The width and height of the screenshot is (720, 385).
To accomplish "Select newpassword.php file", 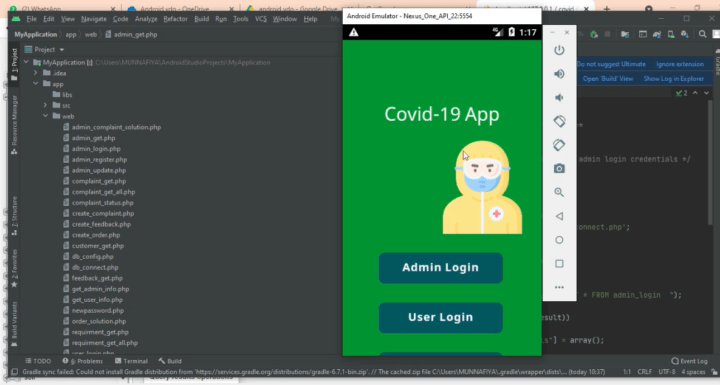I will (94, 311).
